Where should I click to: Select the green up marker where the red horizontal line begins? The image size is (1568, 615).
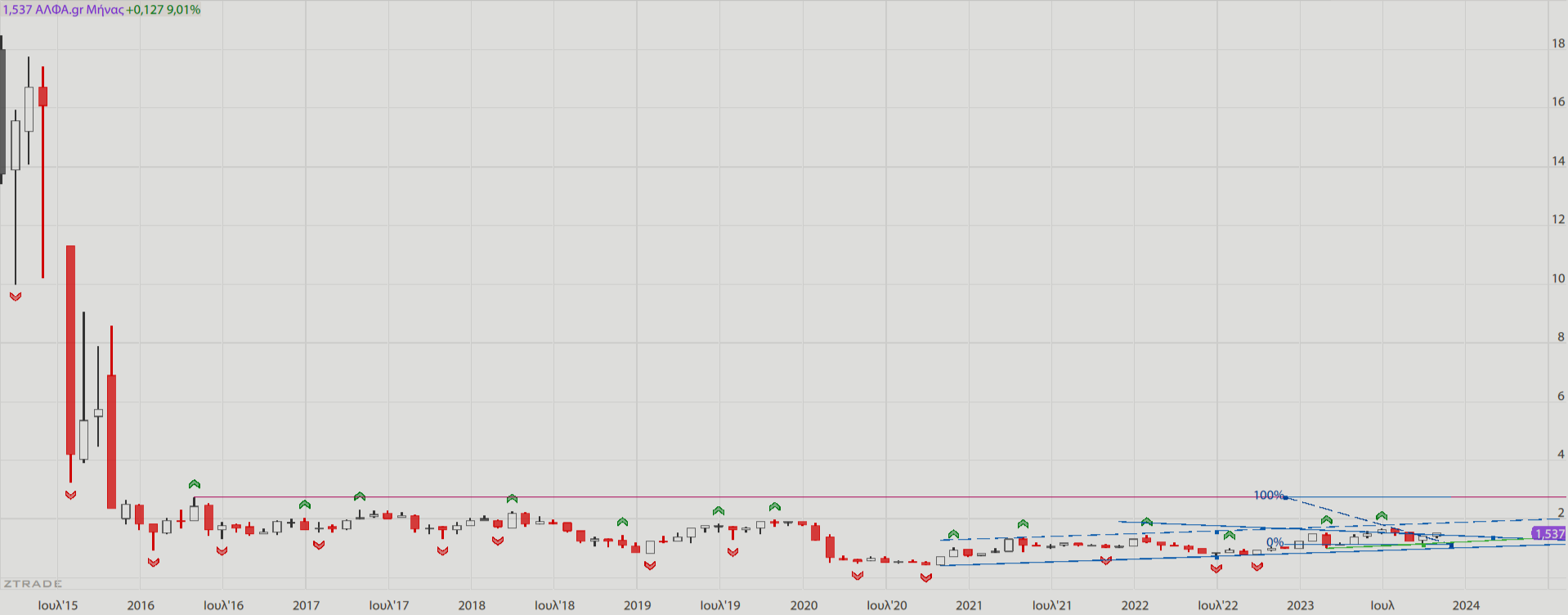195,484
